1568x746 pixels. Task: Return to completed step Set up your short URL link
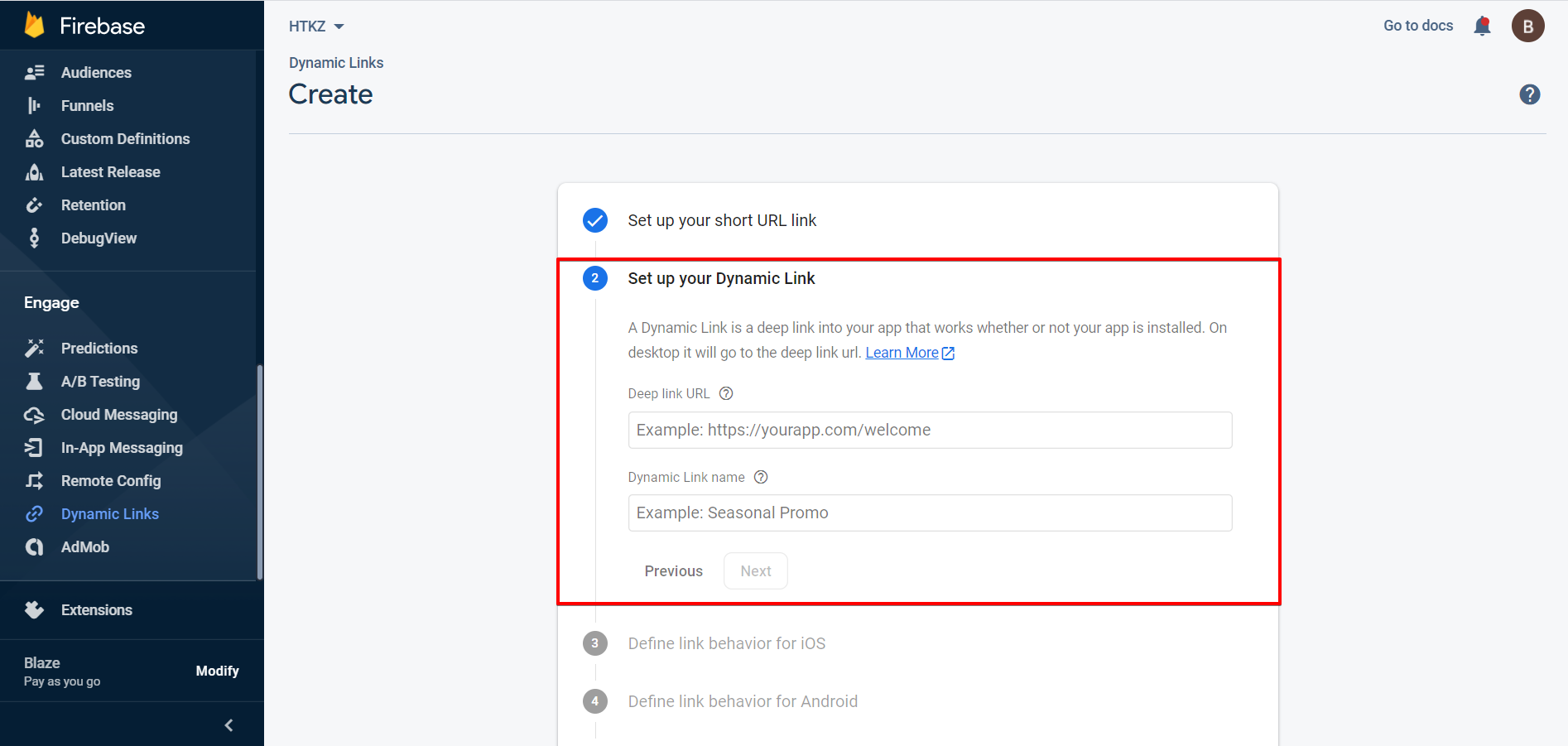click(x=721, y=220)
